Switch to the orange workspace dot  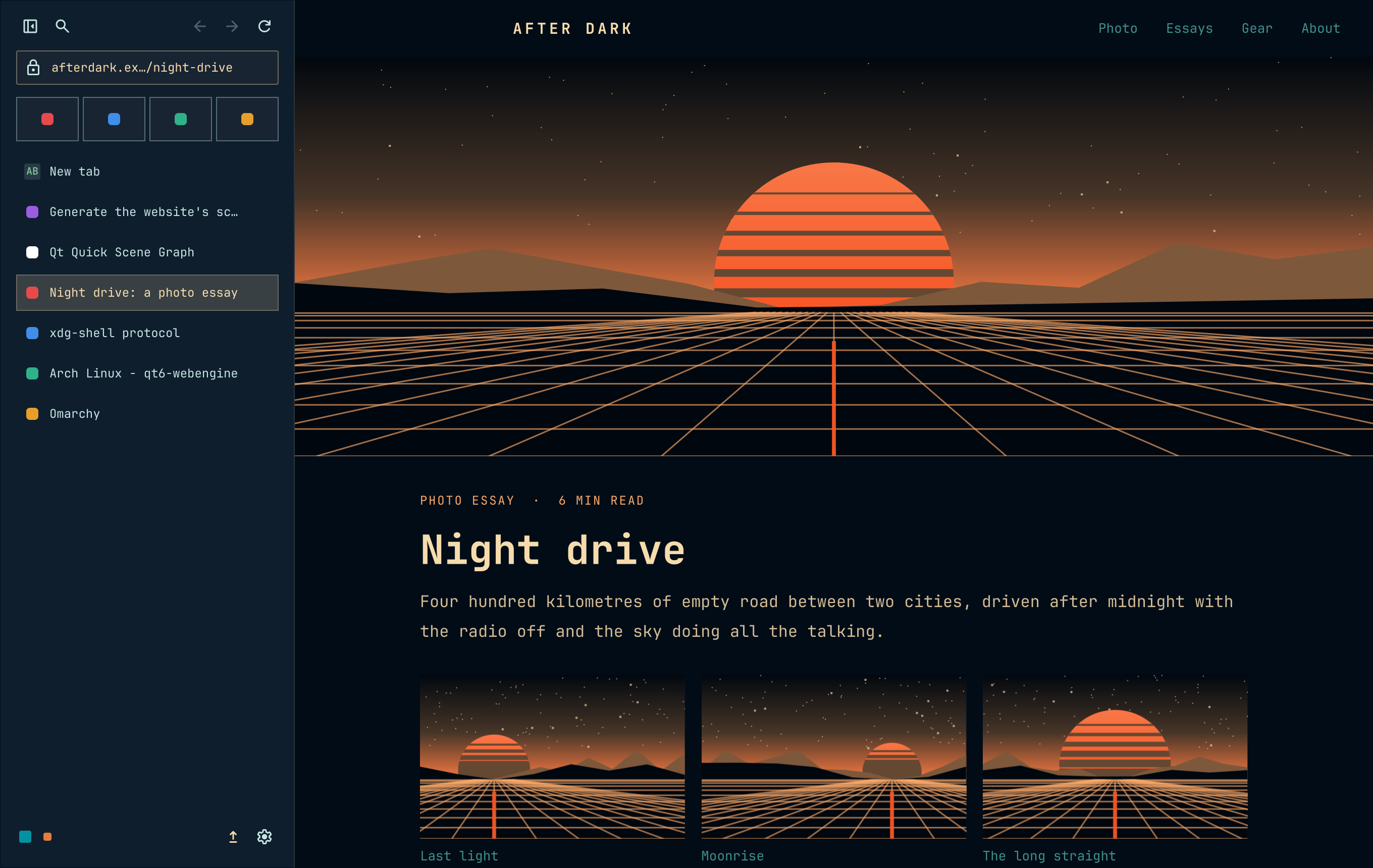(x=47, y=837)
